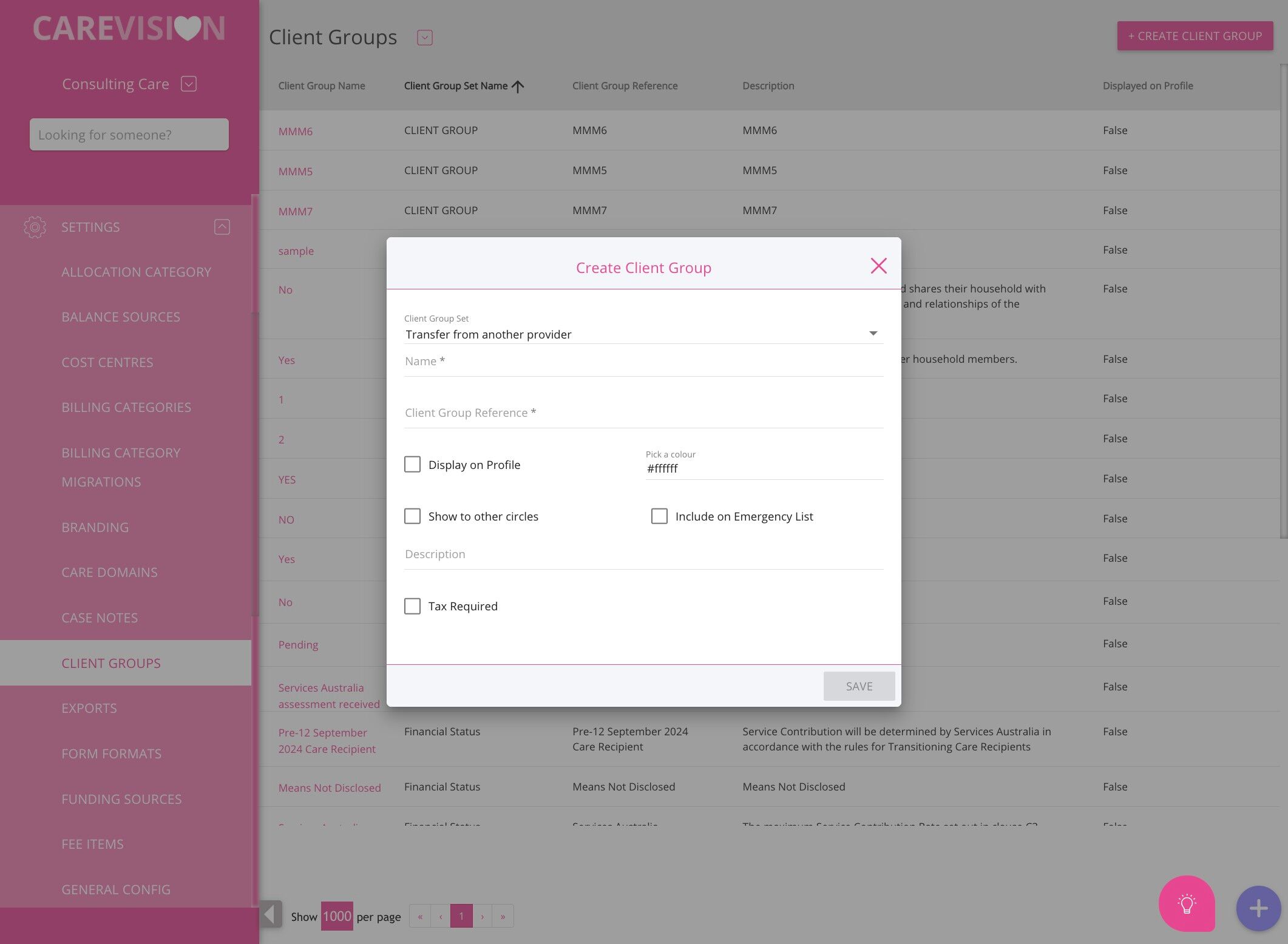Open Billing Categories in settings menu
This screenshot has height=944, width=1288.
(x=126, y=407)
